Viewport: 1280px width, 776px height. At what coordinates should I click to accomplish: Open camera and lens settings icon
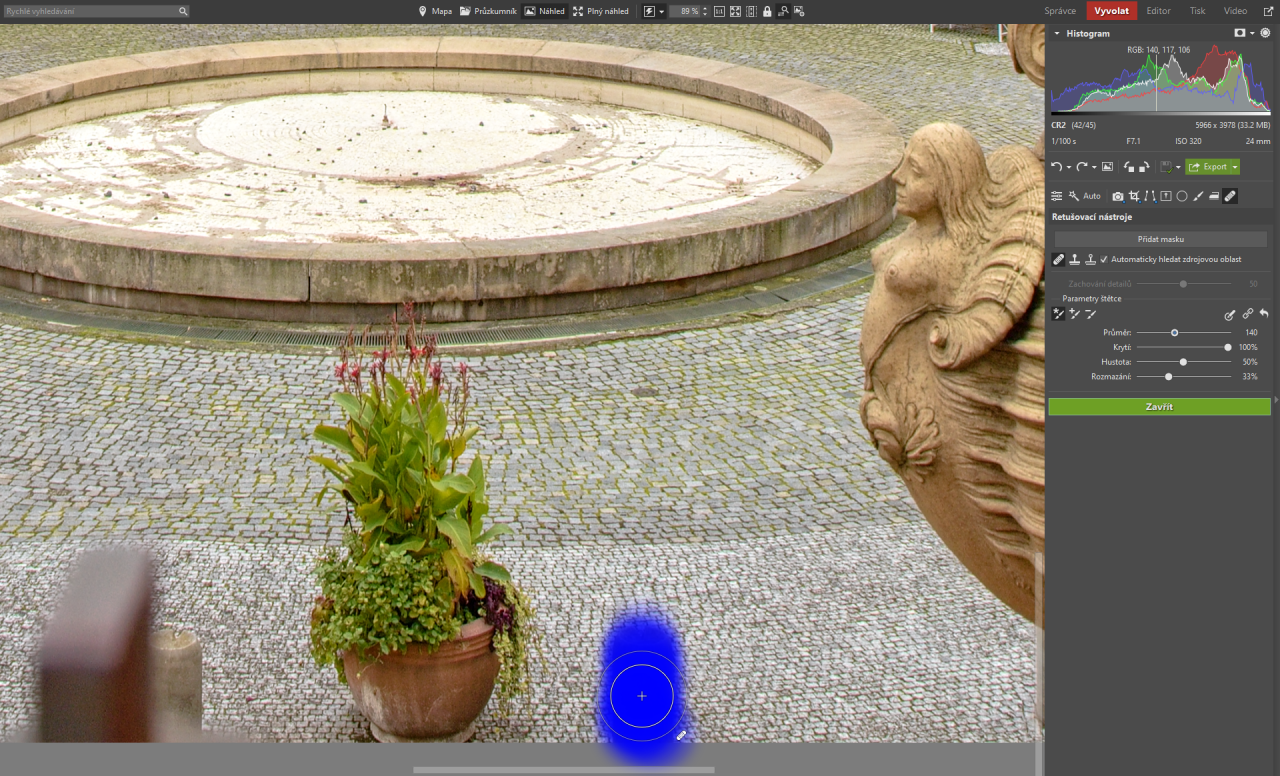[x=1118, y=196]
